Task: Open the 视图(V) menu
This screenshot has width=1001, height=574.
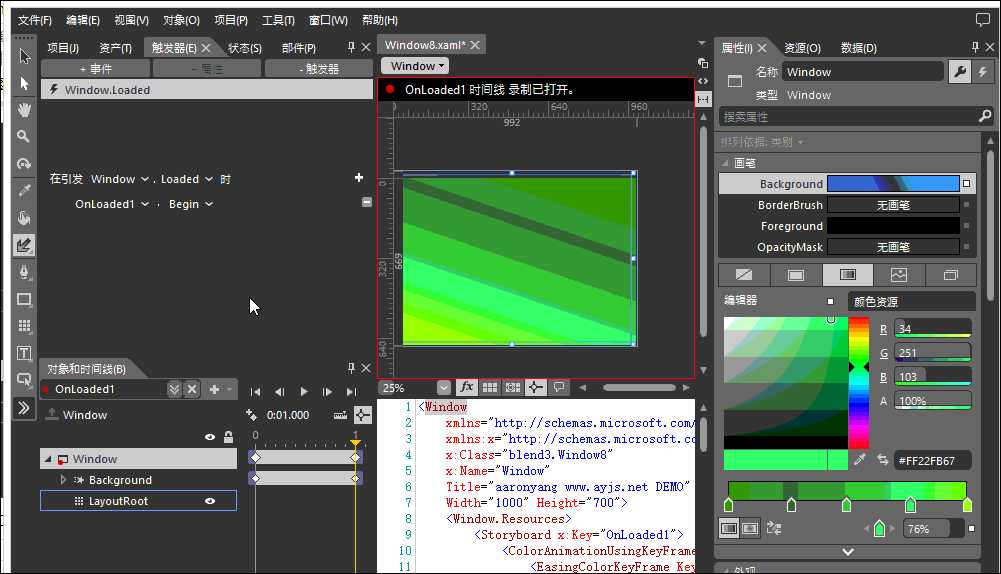Action: [x=132, y=20]
